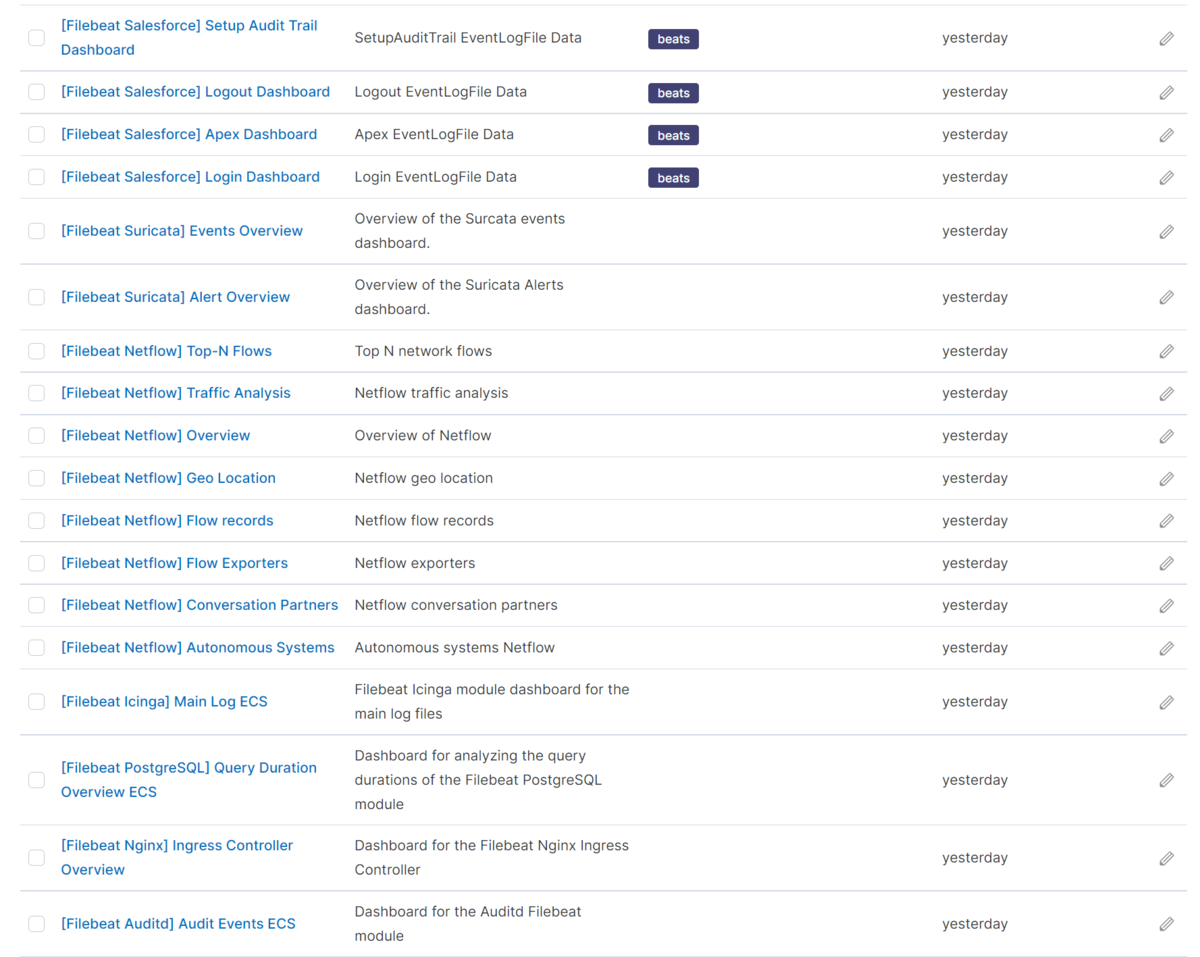Screen dimensions: 1200x957
Task: Click 'Netflow geo location' description text
Action: [424, 478]
